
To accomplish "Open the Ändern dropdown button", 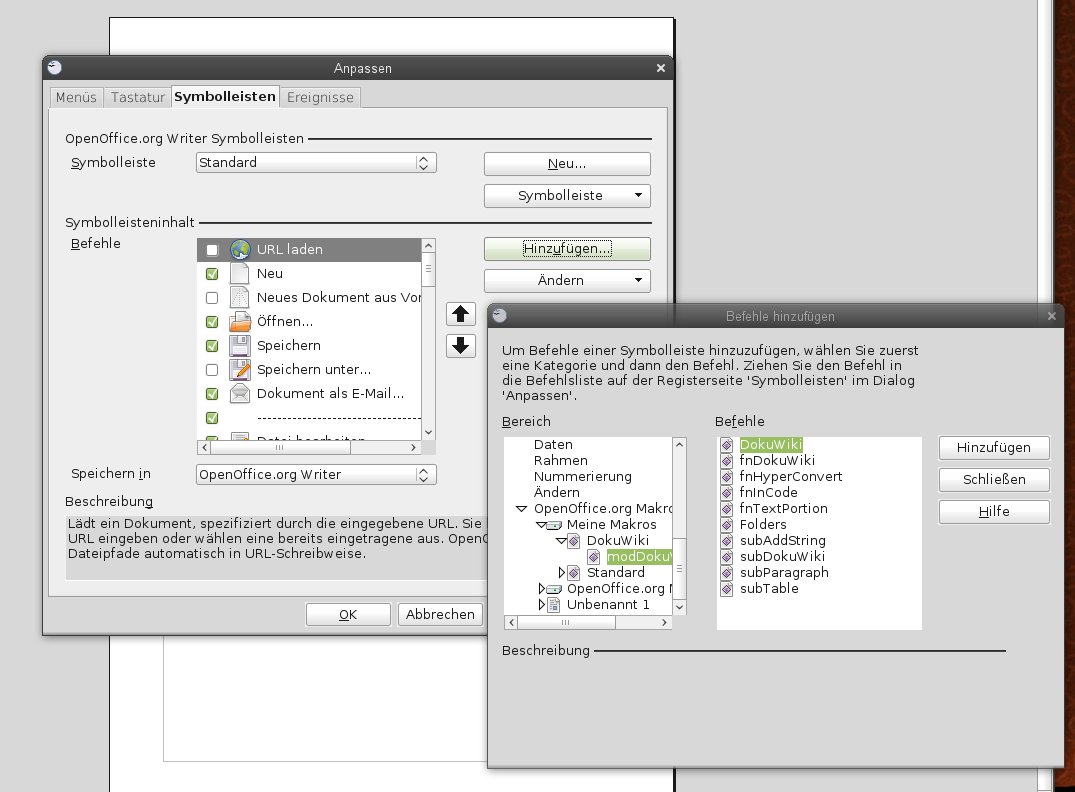I will [567, 280].
